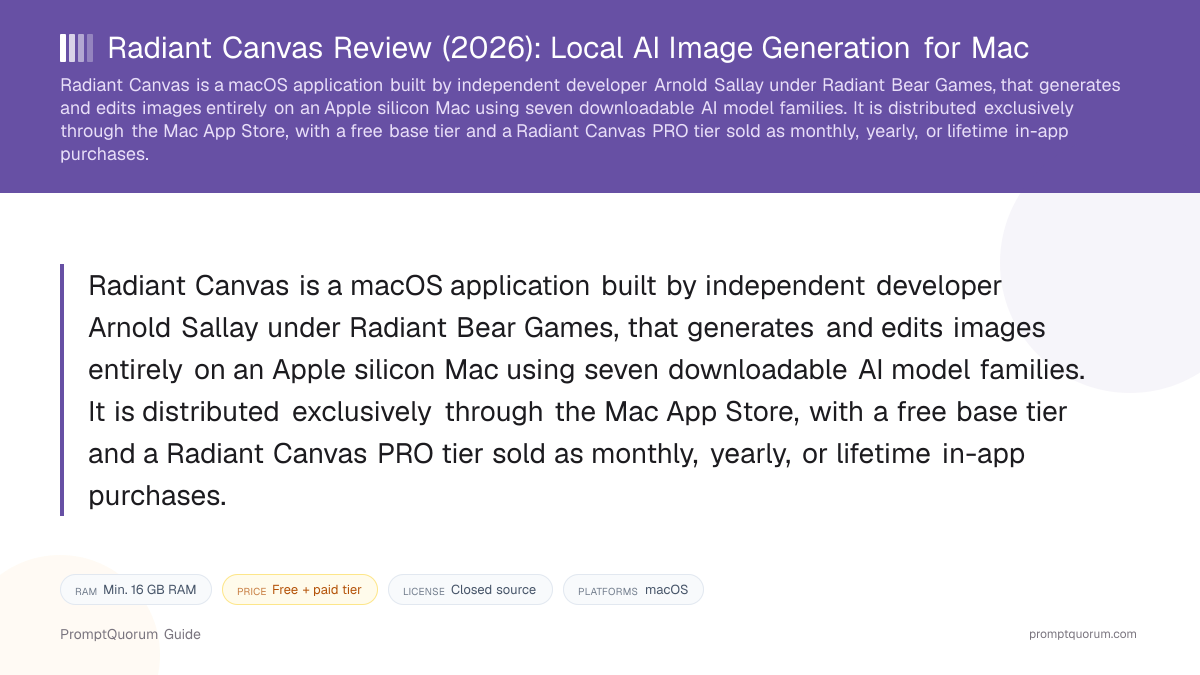Click the PromptQuorum Guide footer text

130,634
